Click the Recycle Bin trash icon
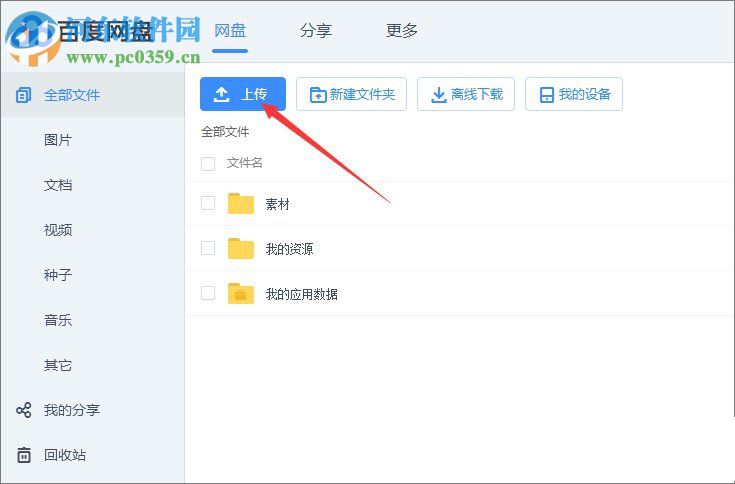Screen dimensions: 735x484 pyautogui.click(x=23, y=454)
